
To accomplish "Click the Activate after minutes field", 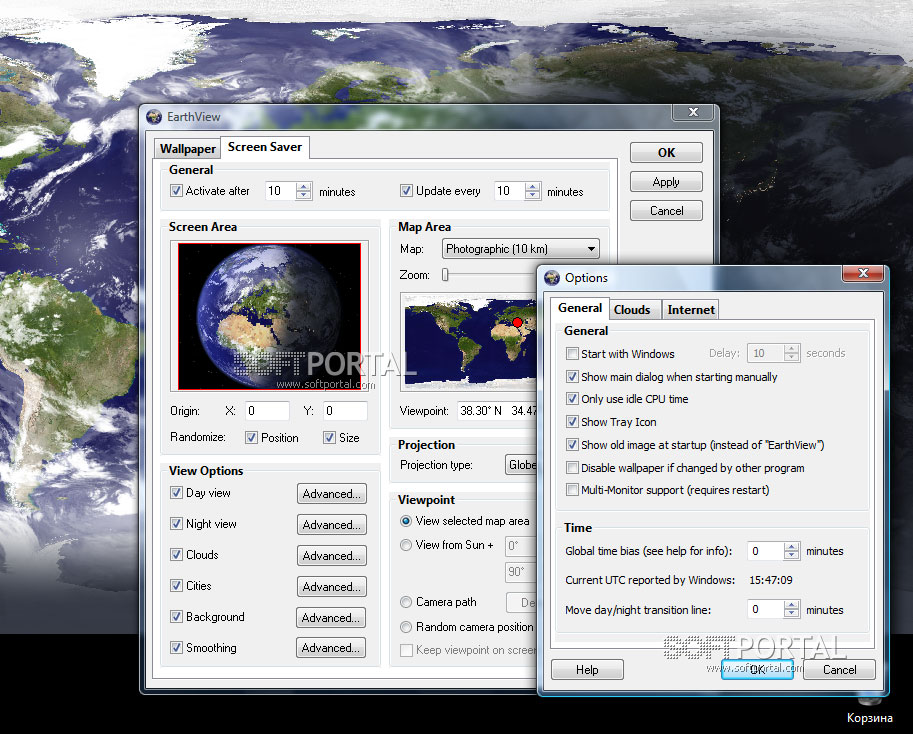I will tap(281, 191).
